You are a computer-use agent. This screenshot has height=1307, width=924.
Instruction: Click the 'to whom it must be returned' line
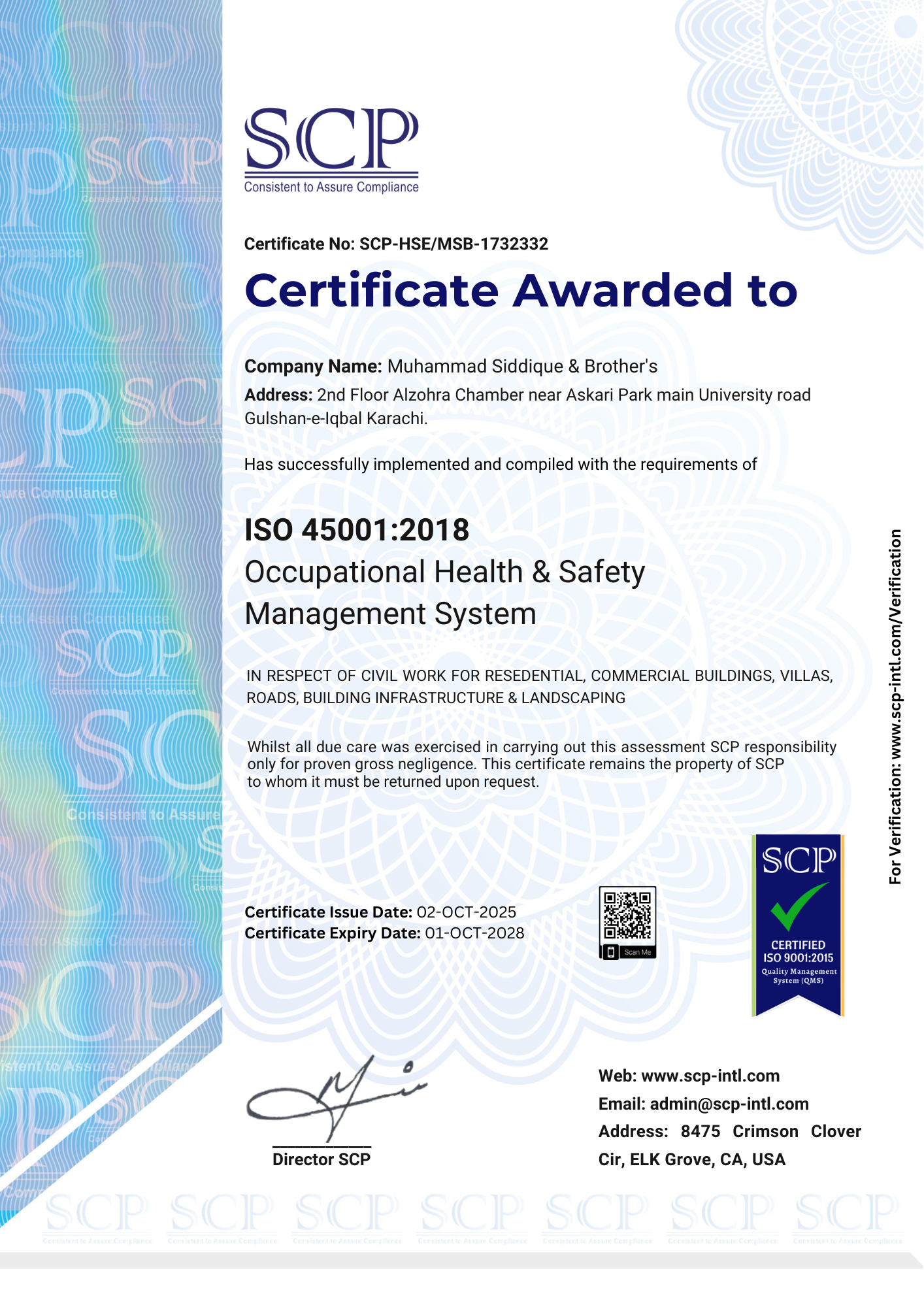coord(393,782)
